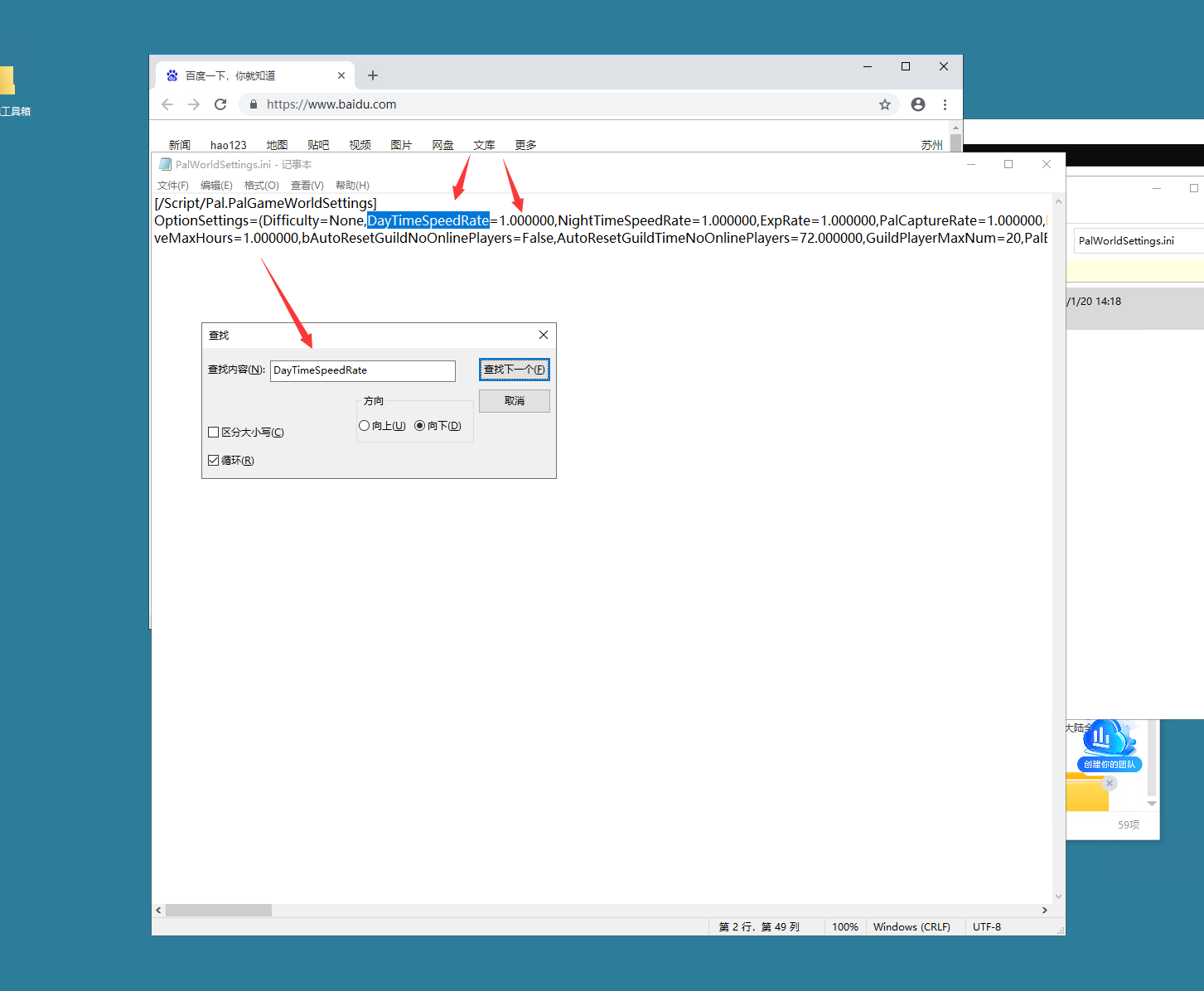
Task: Open Chrome three-dot menu
Action: [x=945, y=104]
